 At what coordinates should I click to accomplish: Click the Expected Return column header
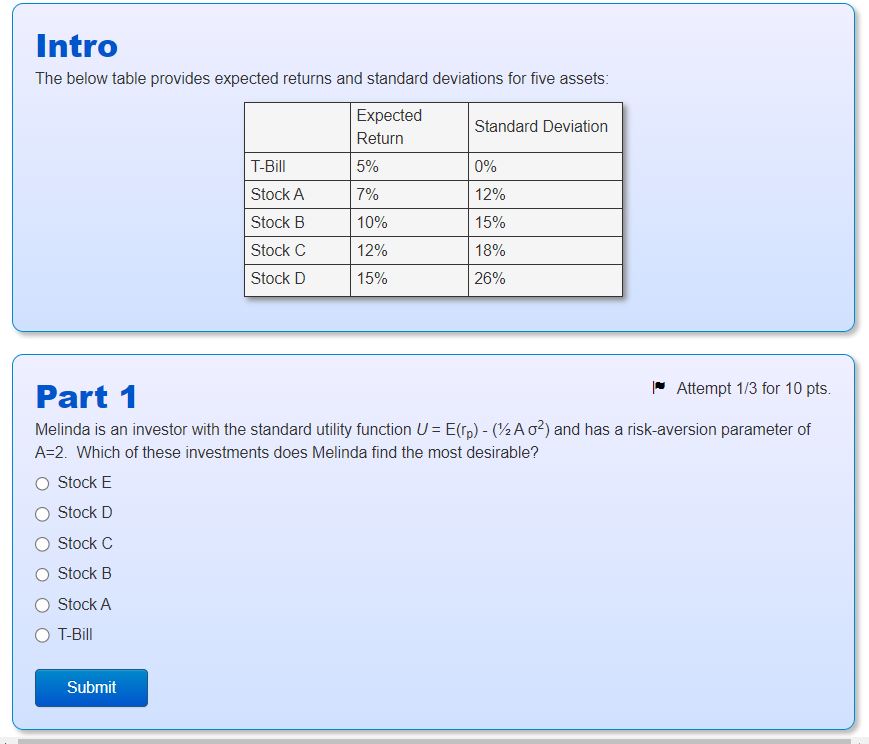[409, 127]
